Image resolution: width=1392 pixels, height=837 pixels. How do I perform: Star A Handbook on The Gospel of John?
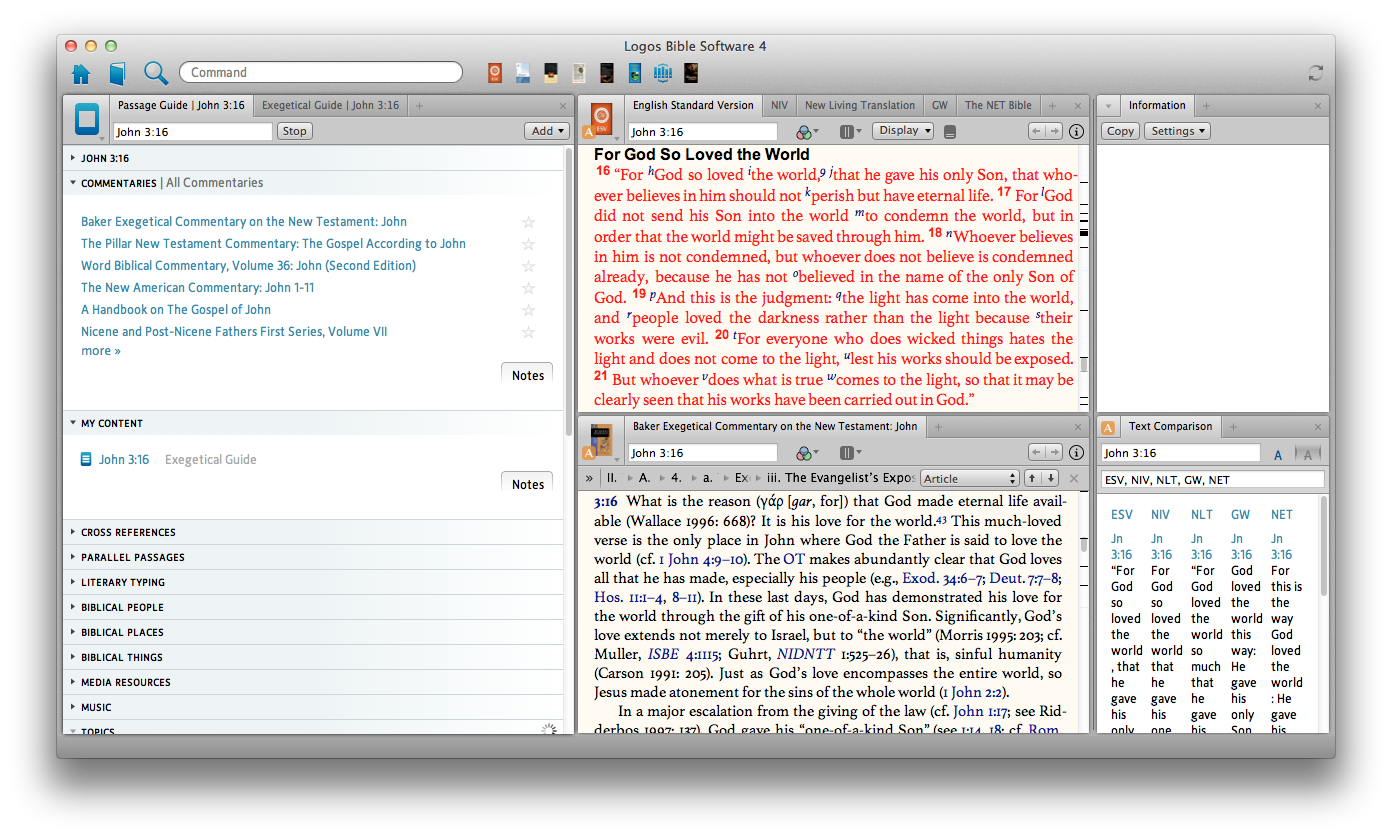pyautogui.click(x=529, y=310)
